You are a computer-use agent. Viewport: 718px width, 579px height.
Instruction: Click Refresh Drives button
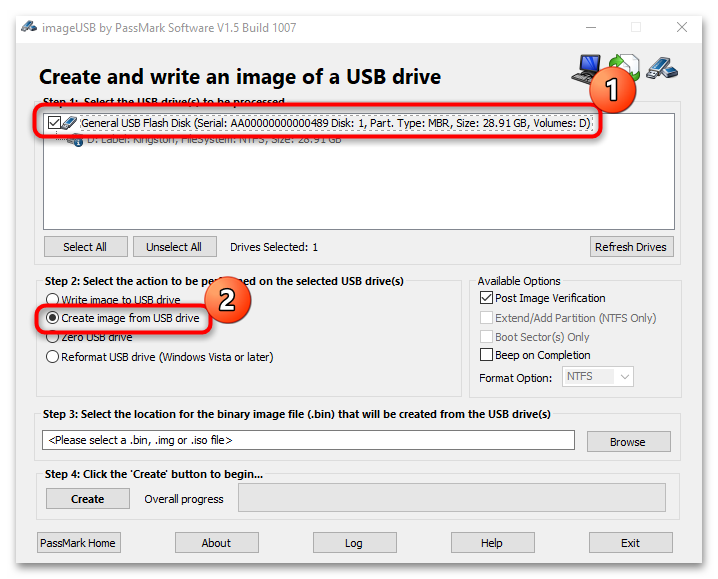pos(631,247)
